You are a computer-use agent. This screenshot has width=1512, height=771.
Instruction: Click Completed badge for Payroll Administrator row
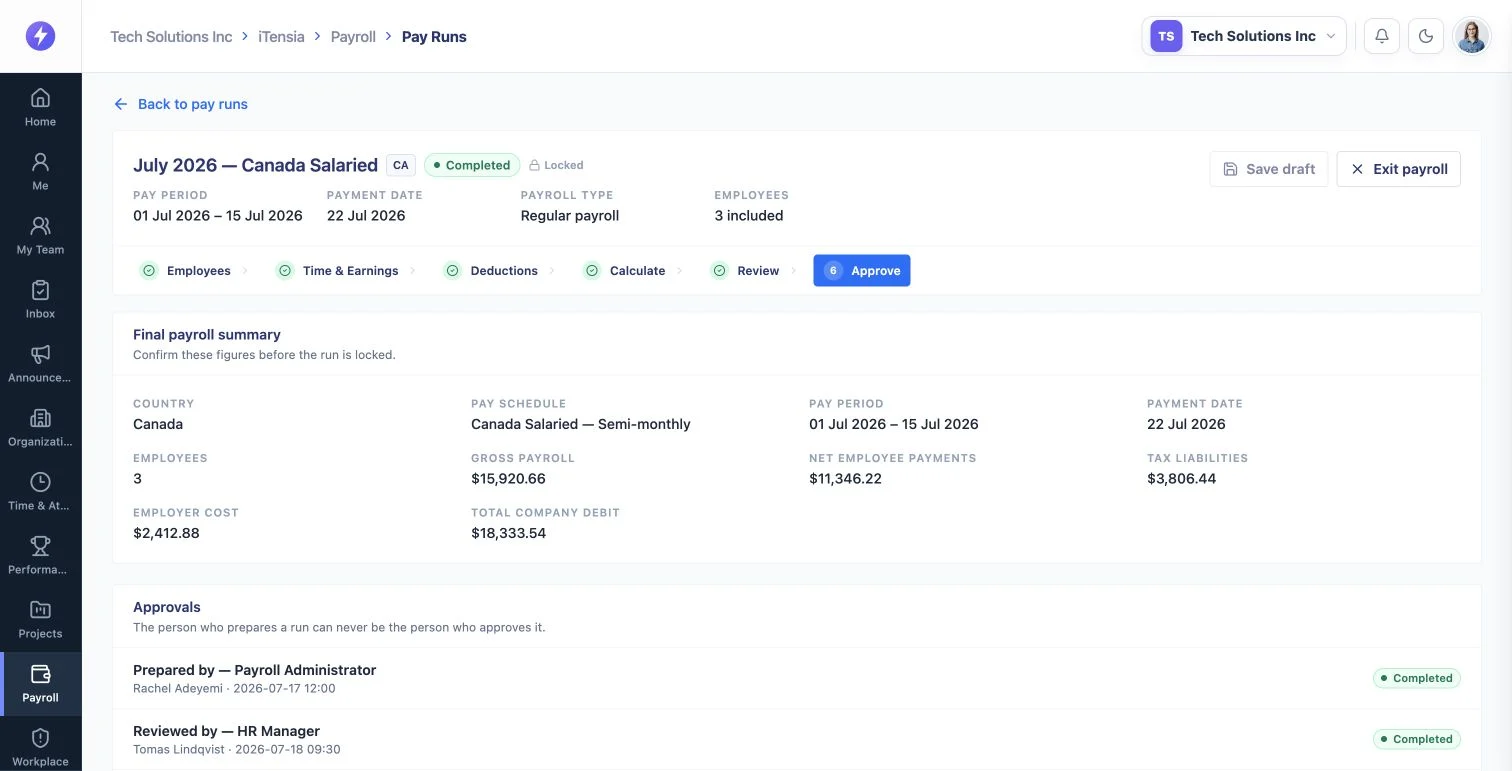click(x=1416, y=678)
